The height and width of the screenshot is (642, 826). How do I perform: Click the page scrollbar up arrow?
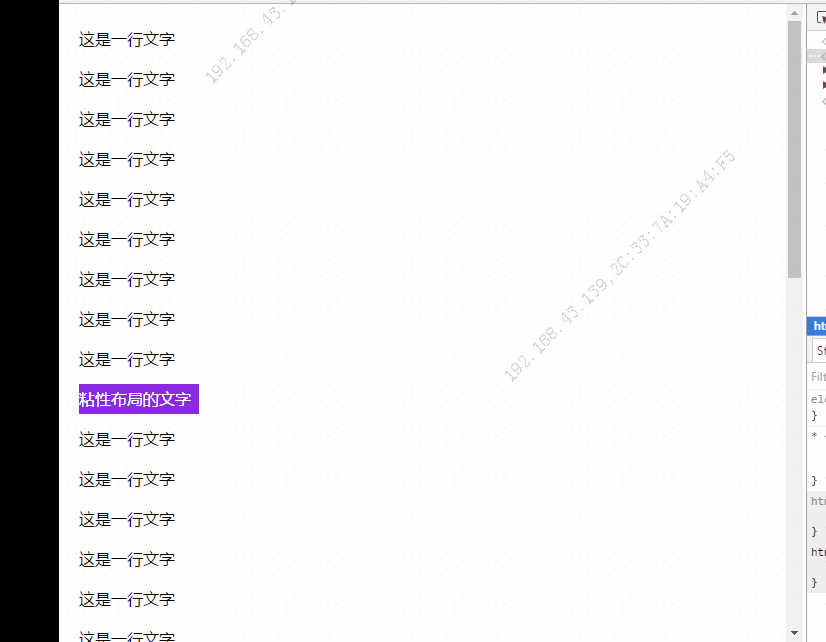click(x=794, y=13)
